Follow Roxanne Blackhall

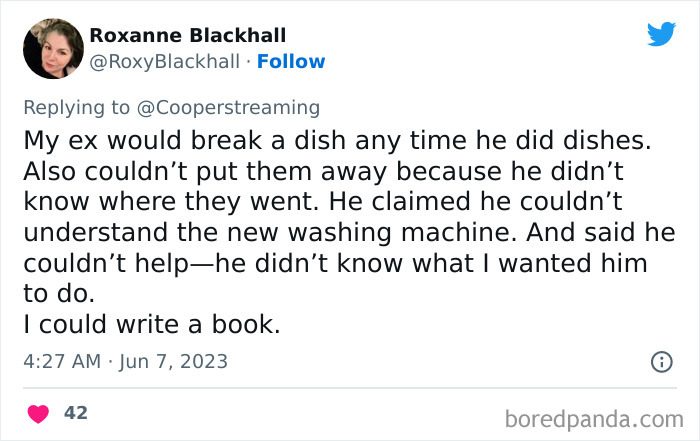click(291, 62)
